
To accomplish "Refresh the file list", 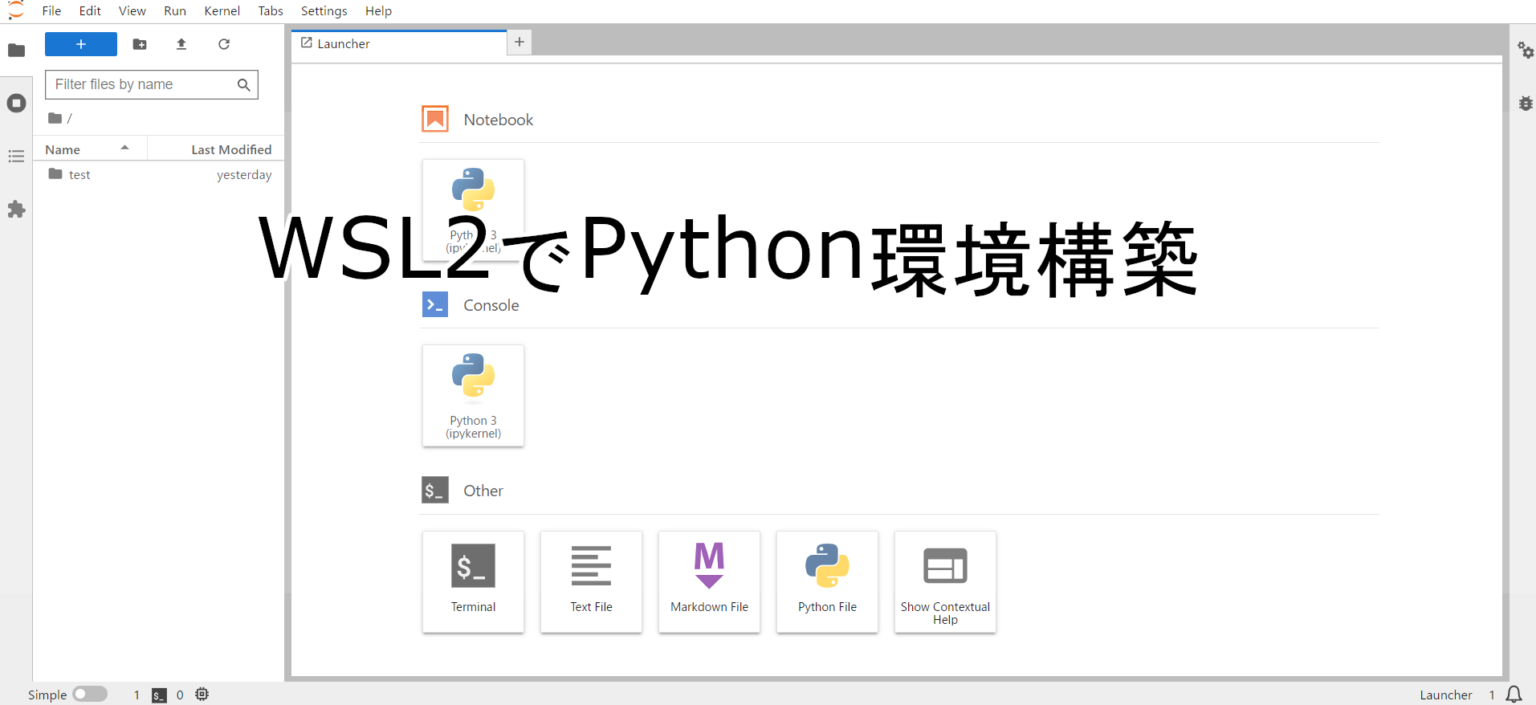I will click(x=223, y=44).
